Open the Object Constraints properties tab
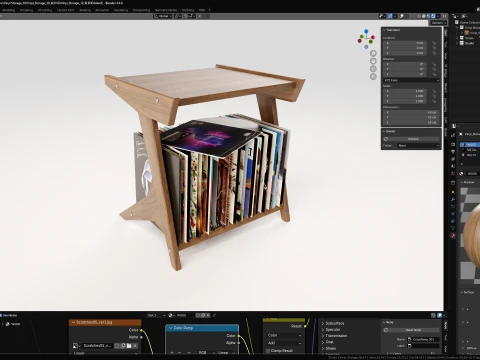Viewport: 480px width, 360px height. coord(453,221)
